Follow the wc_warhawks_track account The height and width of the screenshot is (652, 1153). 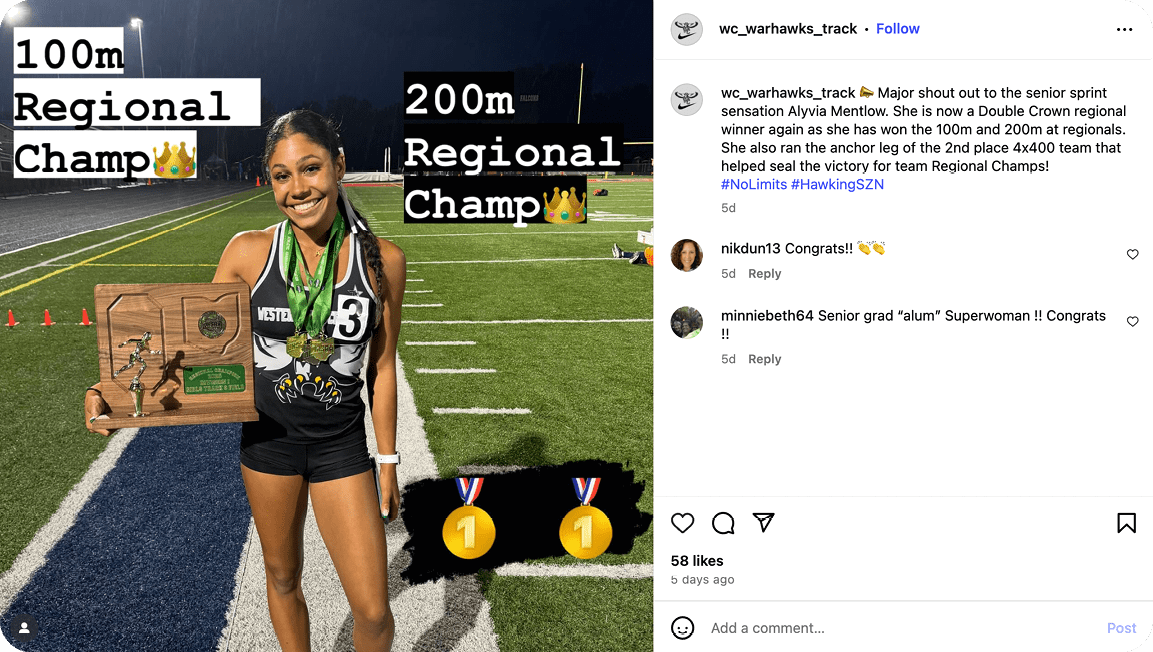(897, 29)
